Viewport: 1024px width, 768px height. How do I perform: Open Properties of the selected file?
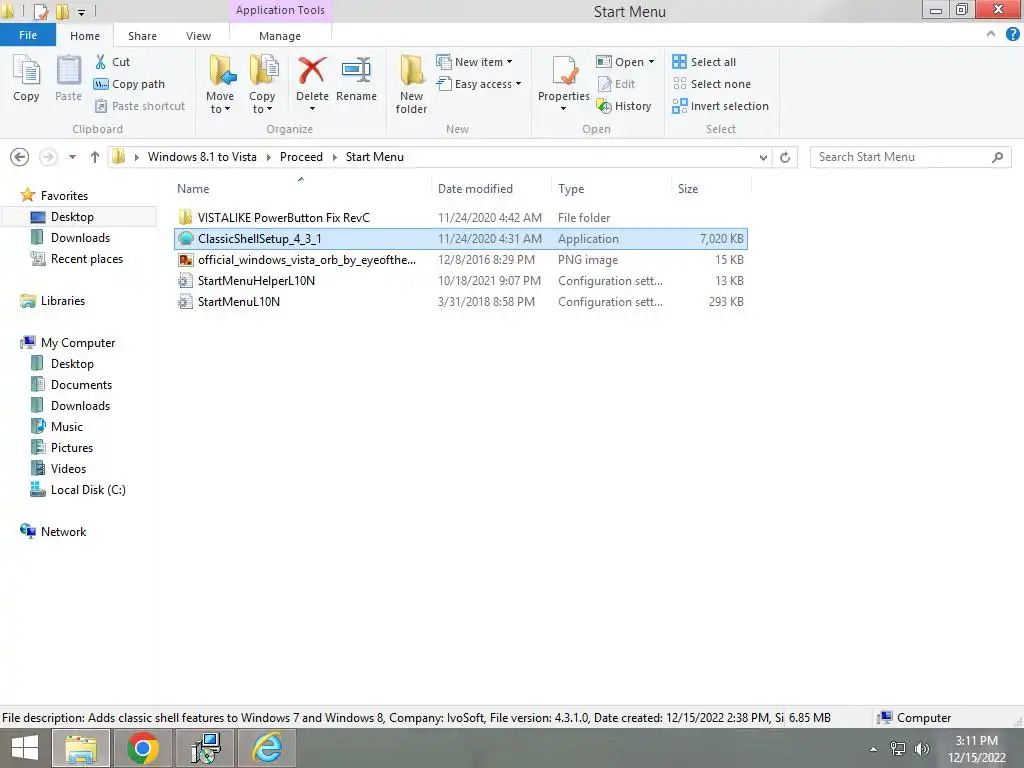point(564,77)
